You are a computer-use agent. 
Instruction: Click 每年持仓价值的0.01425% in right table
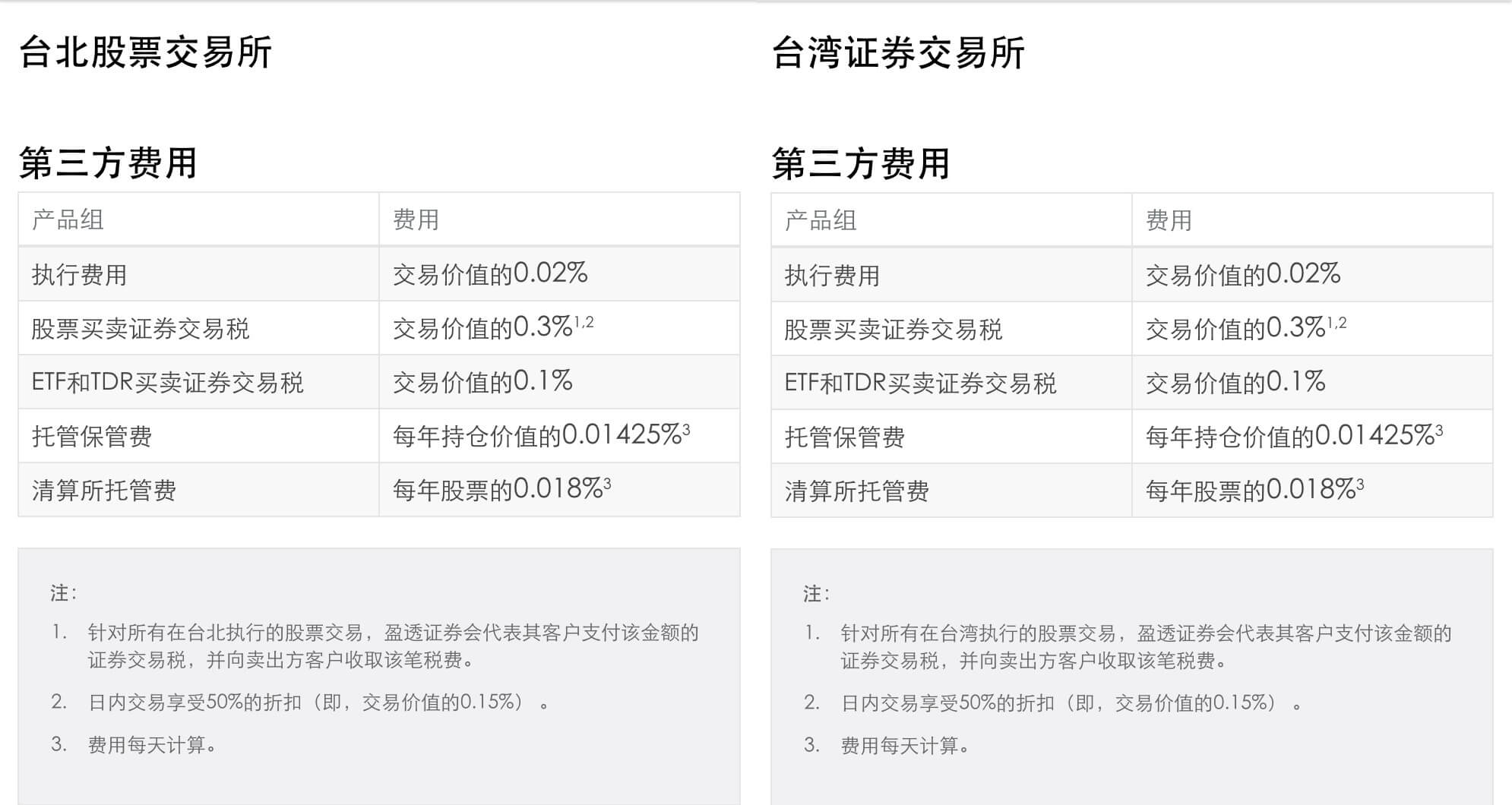tap(1293, 437)
